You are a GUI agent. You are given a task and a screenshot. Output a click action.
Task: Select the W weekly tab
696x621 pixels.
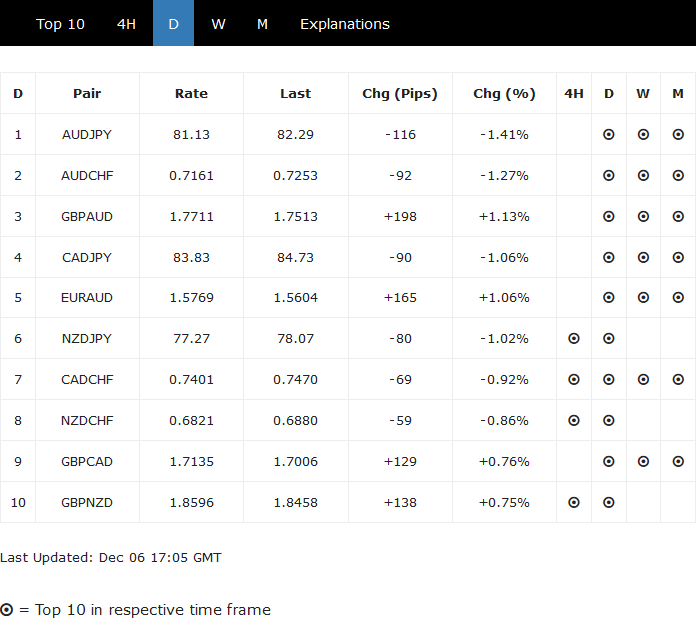218,24
